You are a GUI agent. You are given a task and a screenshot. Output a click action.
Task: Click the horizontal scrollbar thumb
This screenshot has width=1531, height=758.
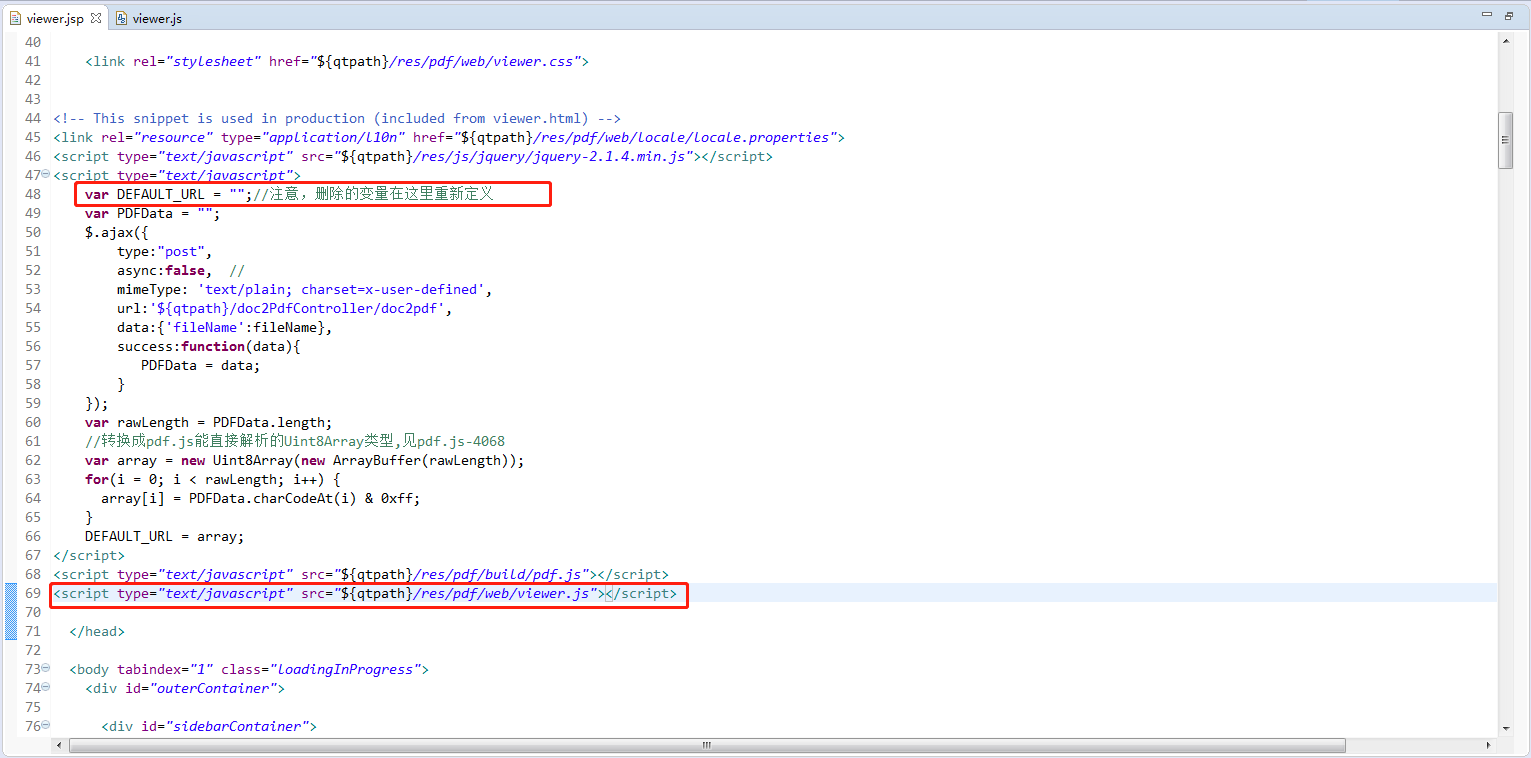point(707,745)
